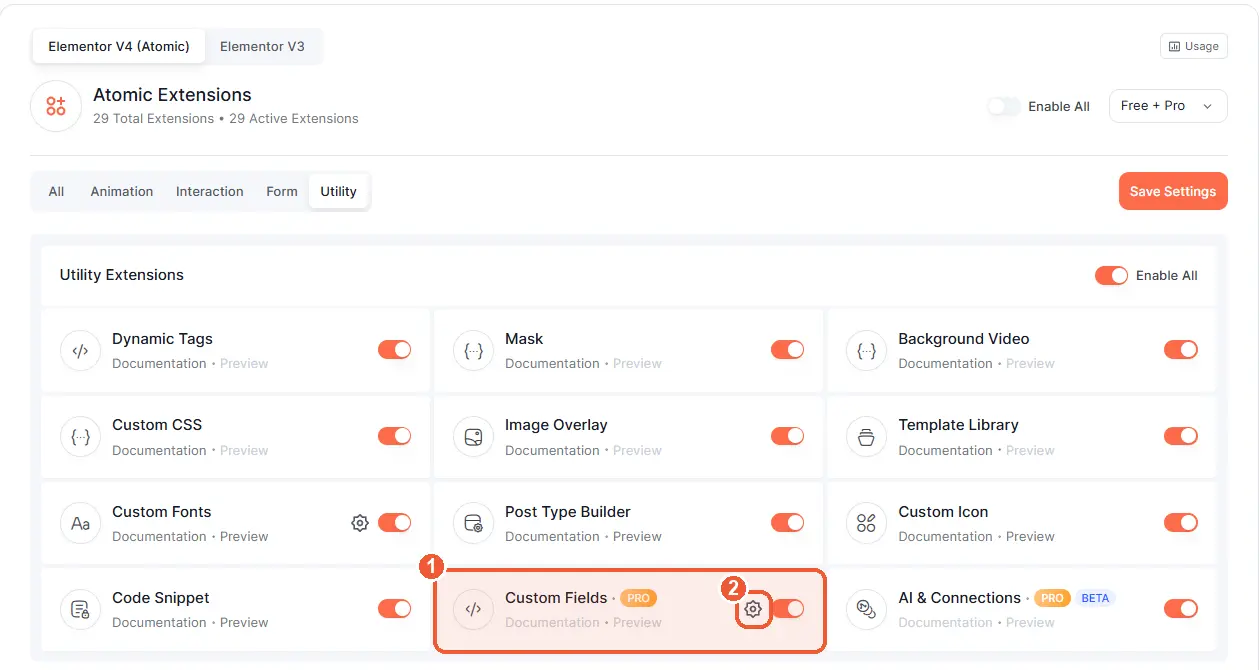Click the Atomic Extensions logo icon

point(56,106)
